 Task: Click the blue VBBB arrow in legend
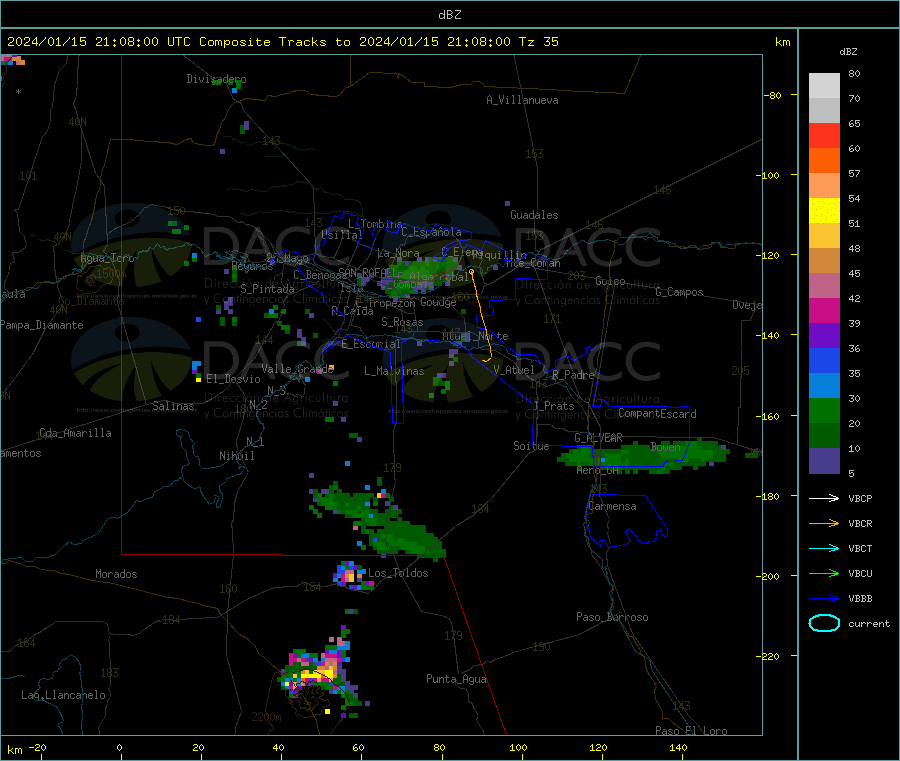(x=824, y=599)
